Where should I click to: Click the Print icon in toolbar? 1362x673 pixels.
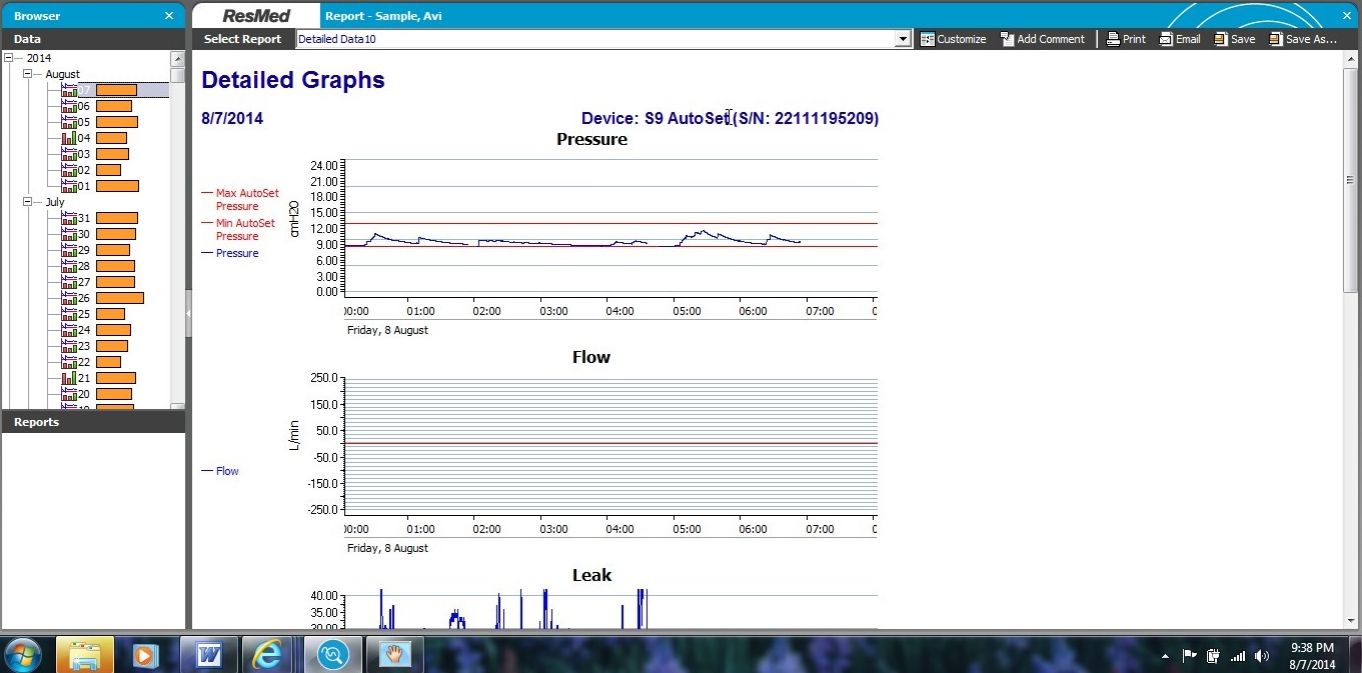(x=1113, y=39)
